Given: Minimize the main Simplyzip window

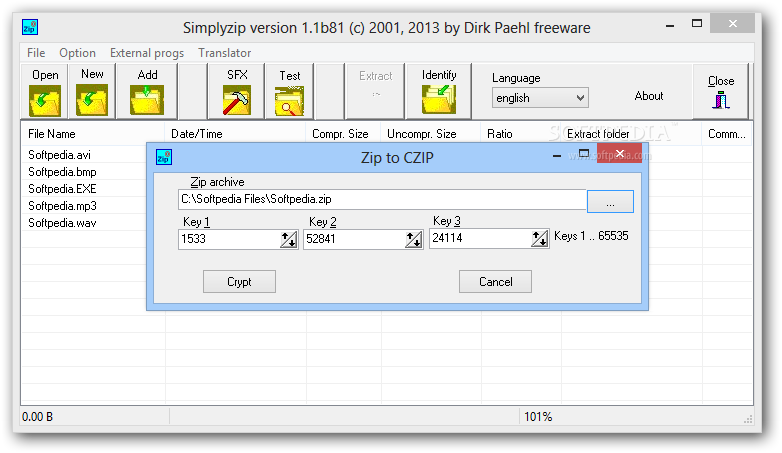Looking at the screenshot, I should click(x=670, y=25).
